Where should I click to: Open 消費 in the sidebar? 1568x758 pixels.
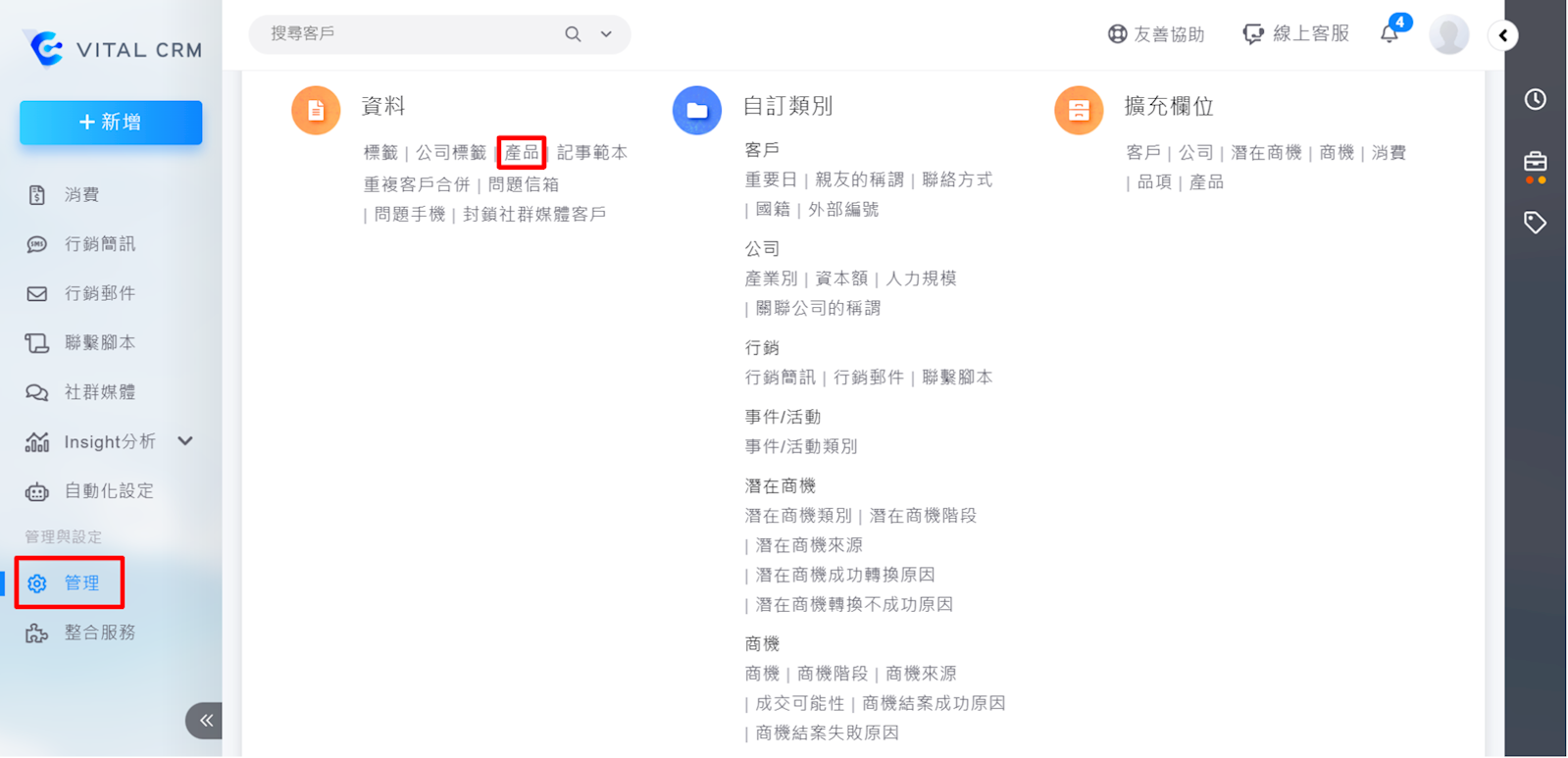coord(82,195)
